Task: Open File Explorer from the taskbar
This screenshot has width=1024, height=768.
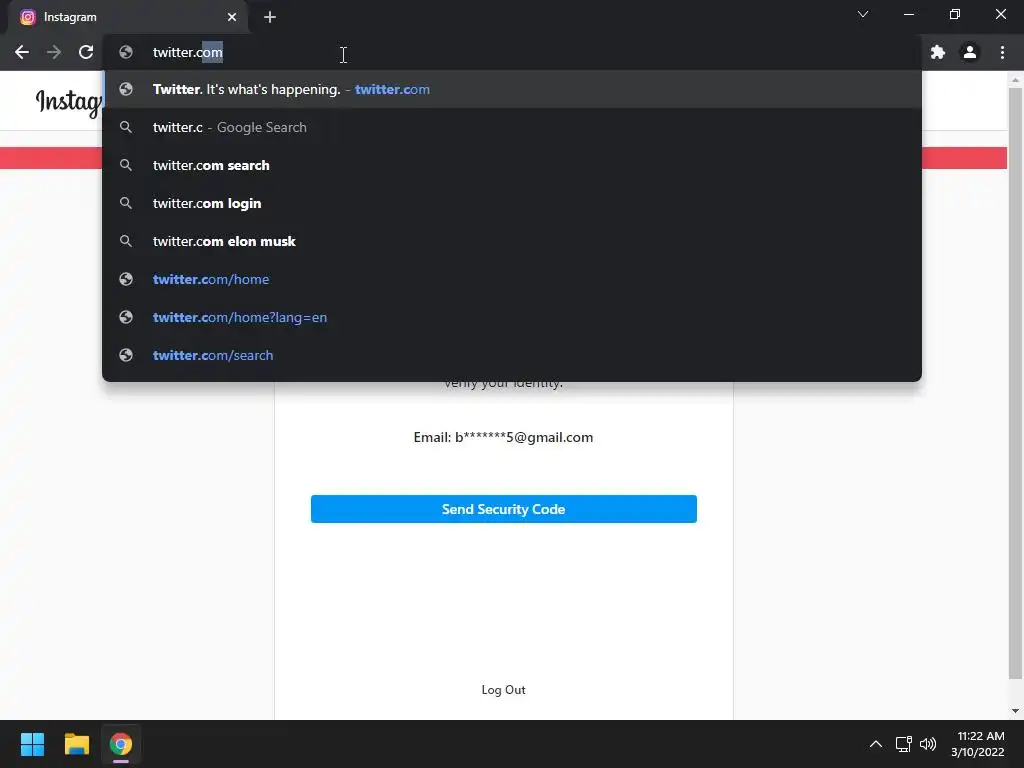Action: [x=76, y=744]
